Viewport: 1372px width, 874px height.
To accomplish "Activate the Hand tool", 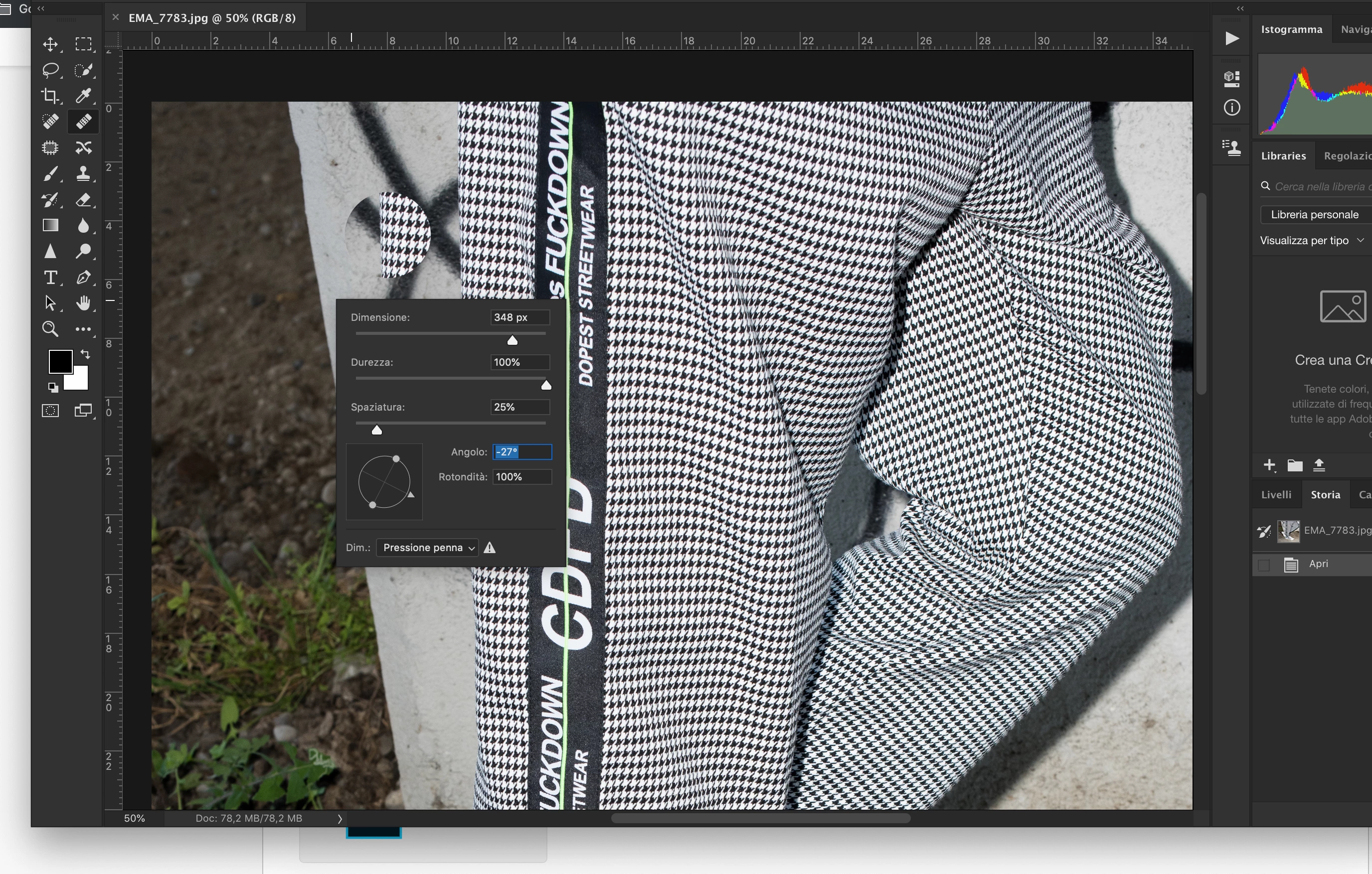I will pos(83,303).
